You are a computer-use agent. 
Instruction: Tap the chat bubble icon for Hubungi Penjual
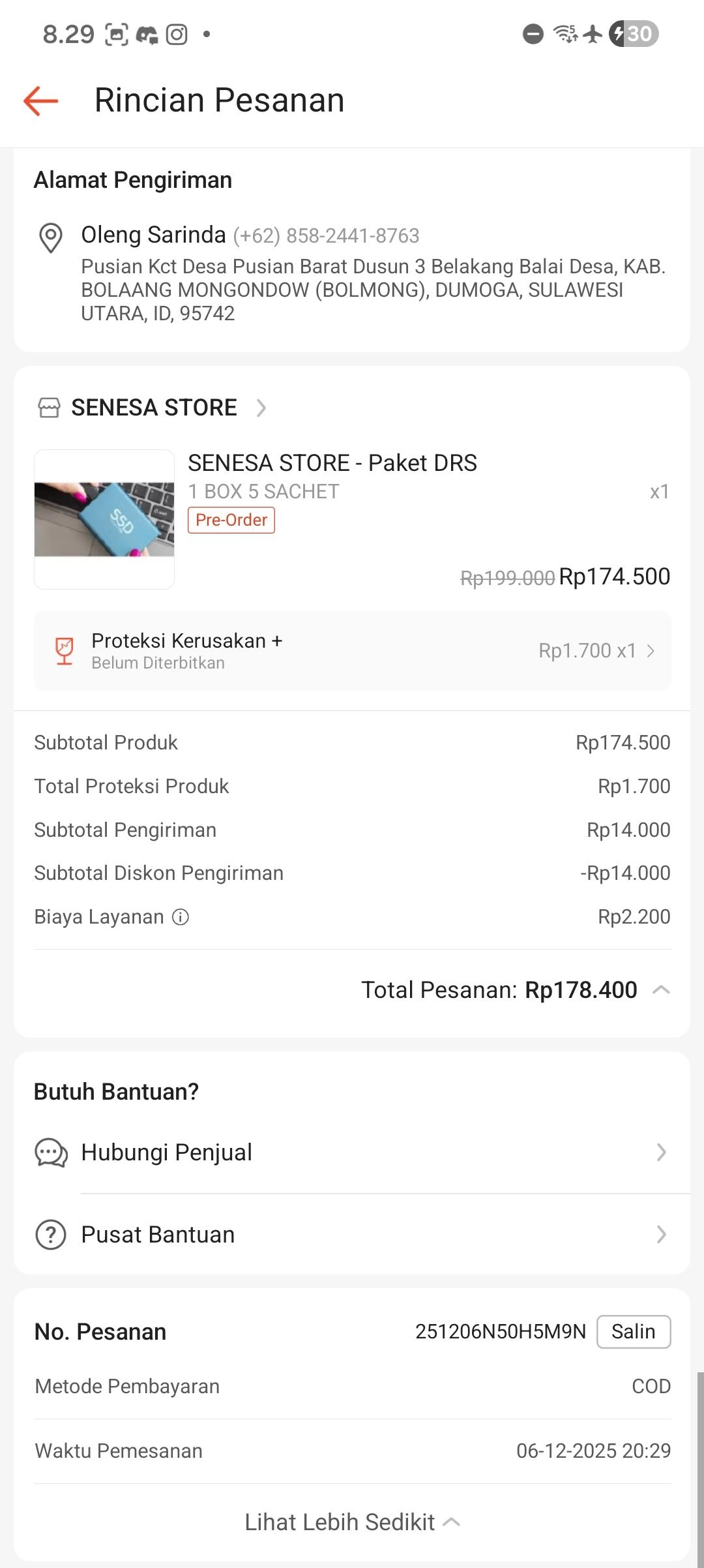click(51, 1153)
